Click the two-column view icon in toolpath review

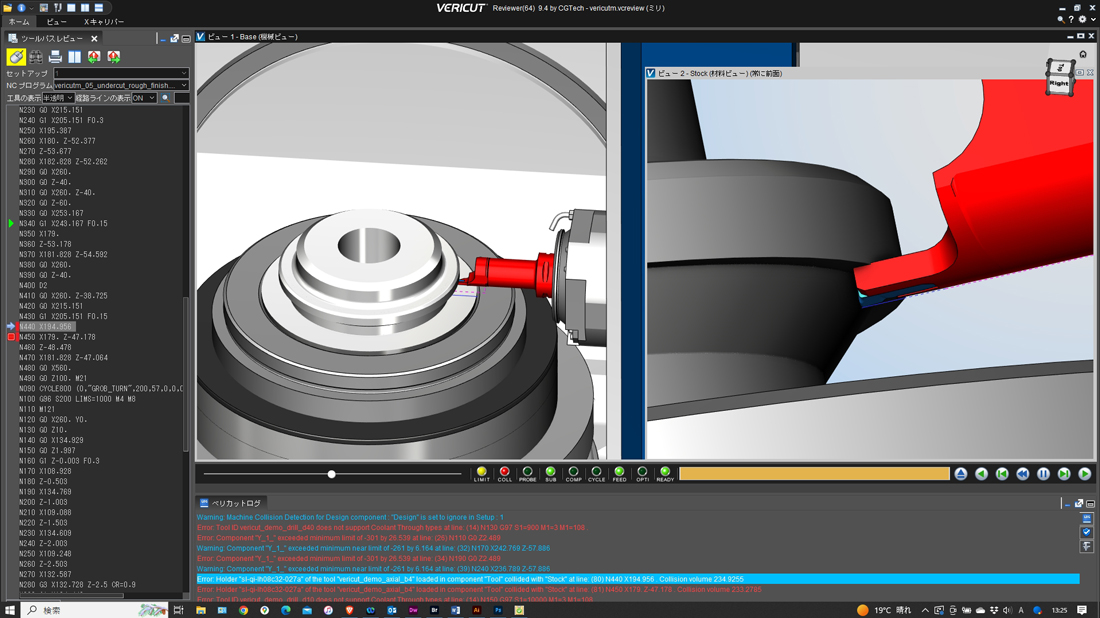click(x=74, y=57)
